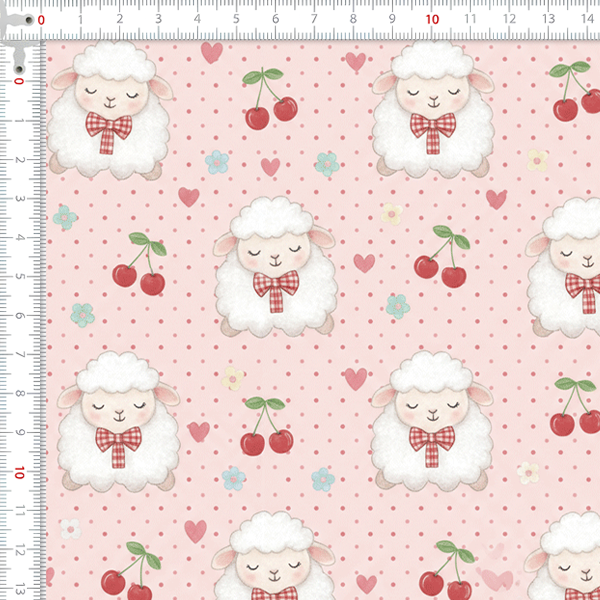Screen dimensions: 600x600
Task: Select the number 4 on the vertical ruler
Action: [x=19, y=238]
